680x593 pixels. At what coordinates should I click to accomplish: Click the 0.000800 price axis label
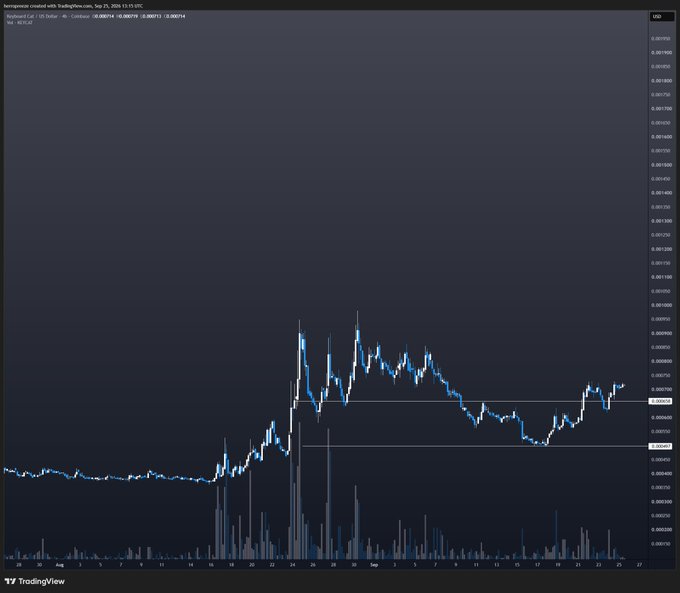[661, 361]
